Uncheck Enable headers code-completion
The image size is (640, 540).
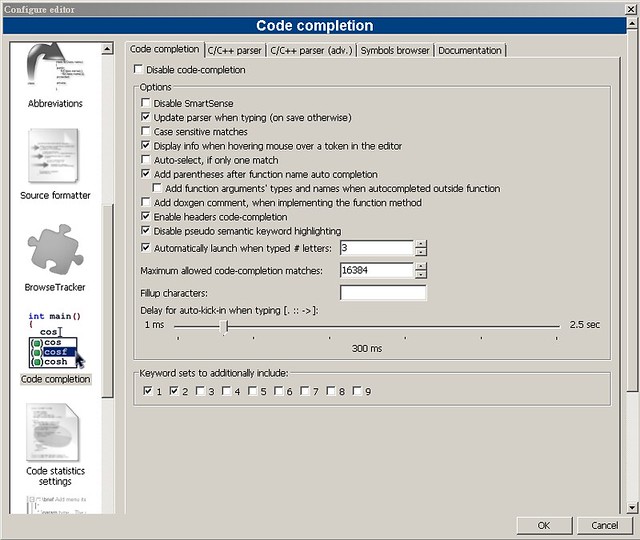click(145, 216)
